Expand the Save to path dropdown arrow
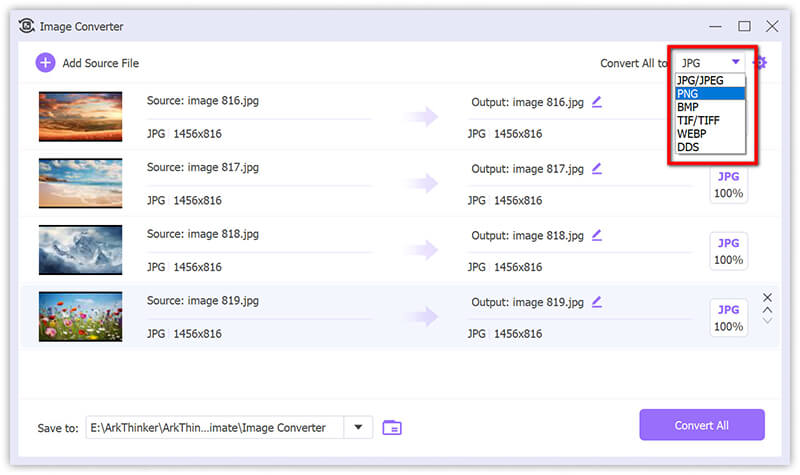 coord(358,427)
